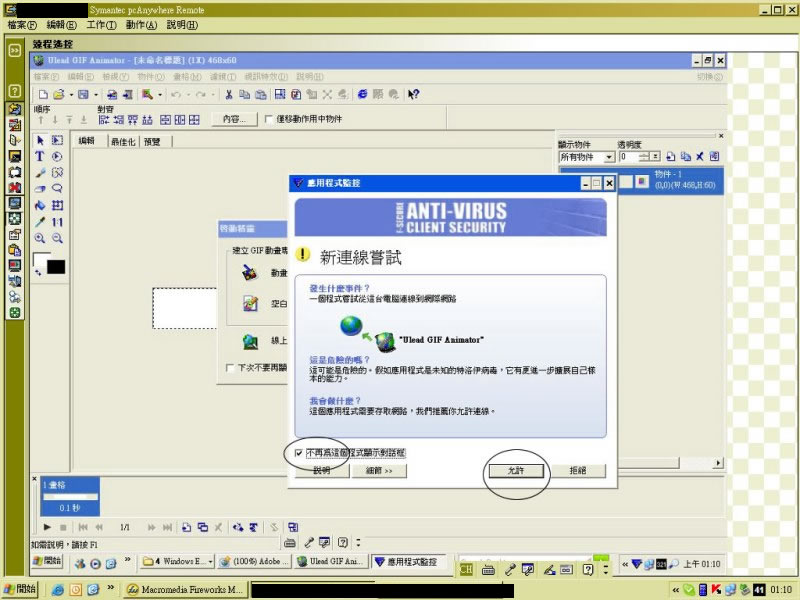Select frame 1 thumbnail in timeline
Screen dimensions: 800x600
(x=70, y=496)
